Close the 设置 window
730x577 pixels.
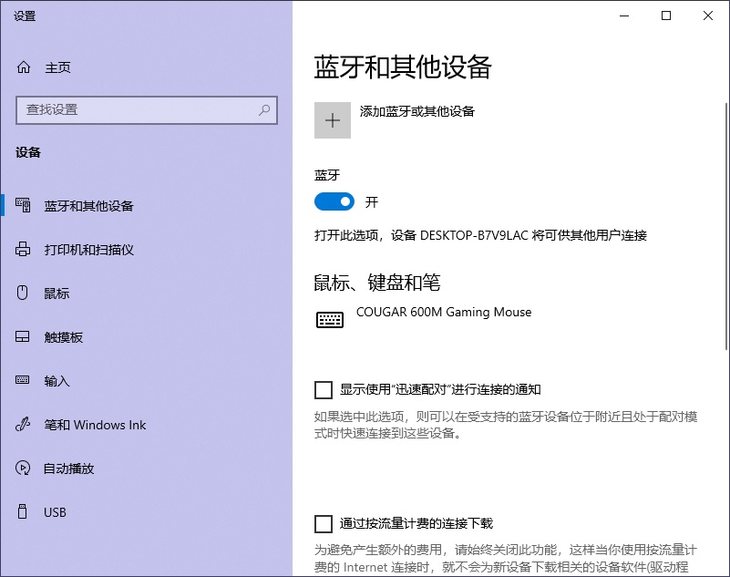708,16
